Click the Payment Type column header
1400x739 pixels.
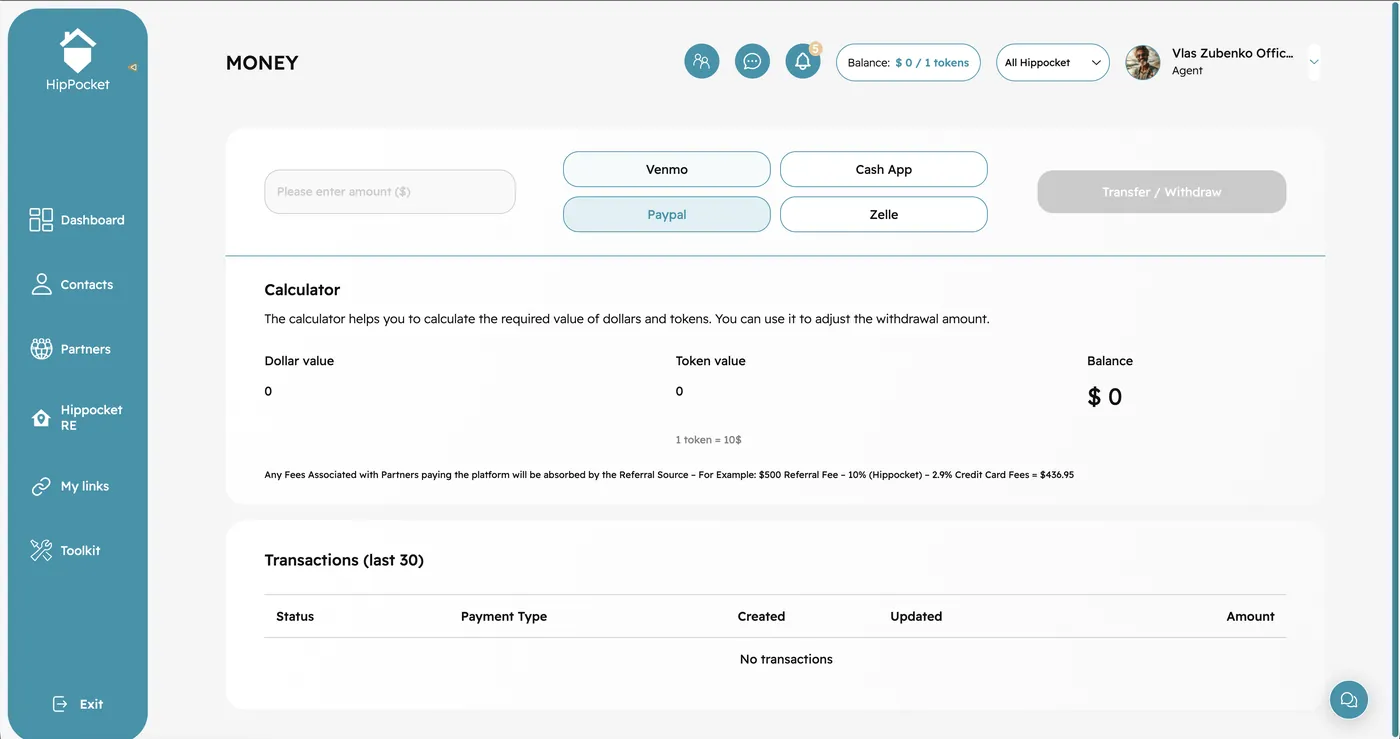click(504, 616)
